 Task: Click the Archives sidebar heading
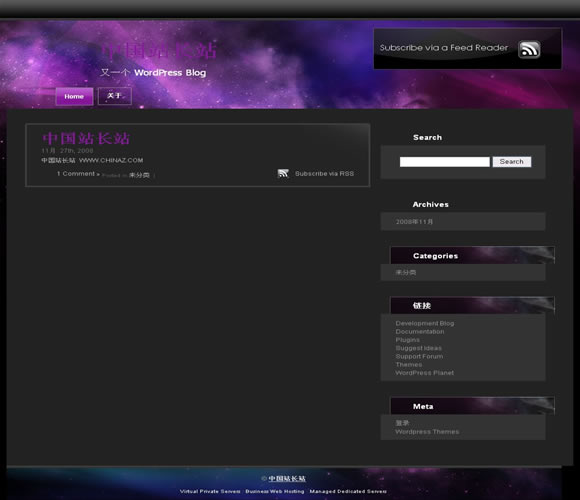pos(431,205)
